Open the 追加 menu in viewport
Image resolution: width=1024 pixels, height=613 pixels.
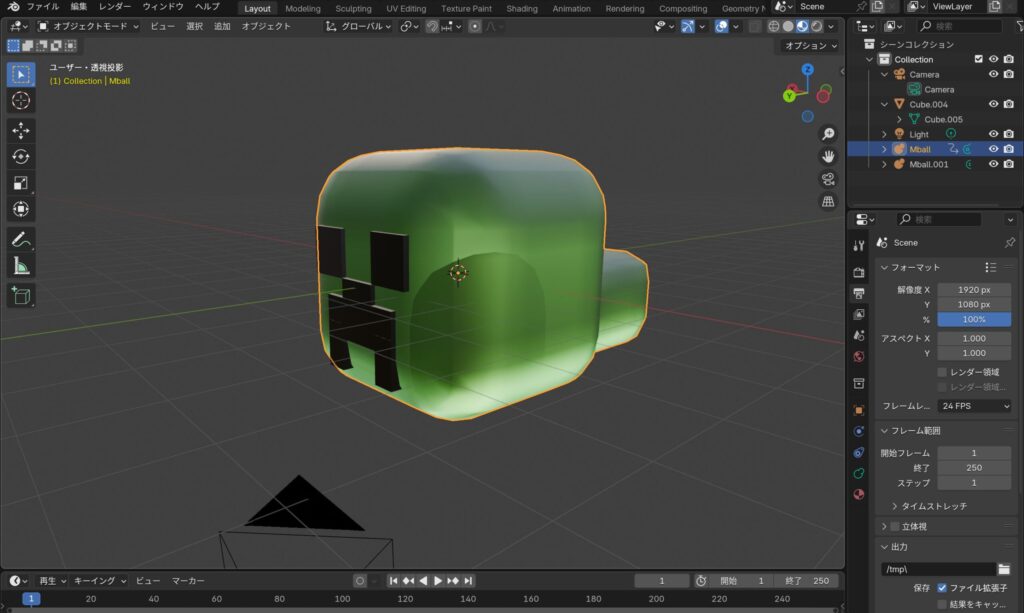pyautogui.click(x=222, y=26)
